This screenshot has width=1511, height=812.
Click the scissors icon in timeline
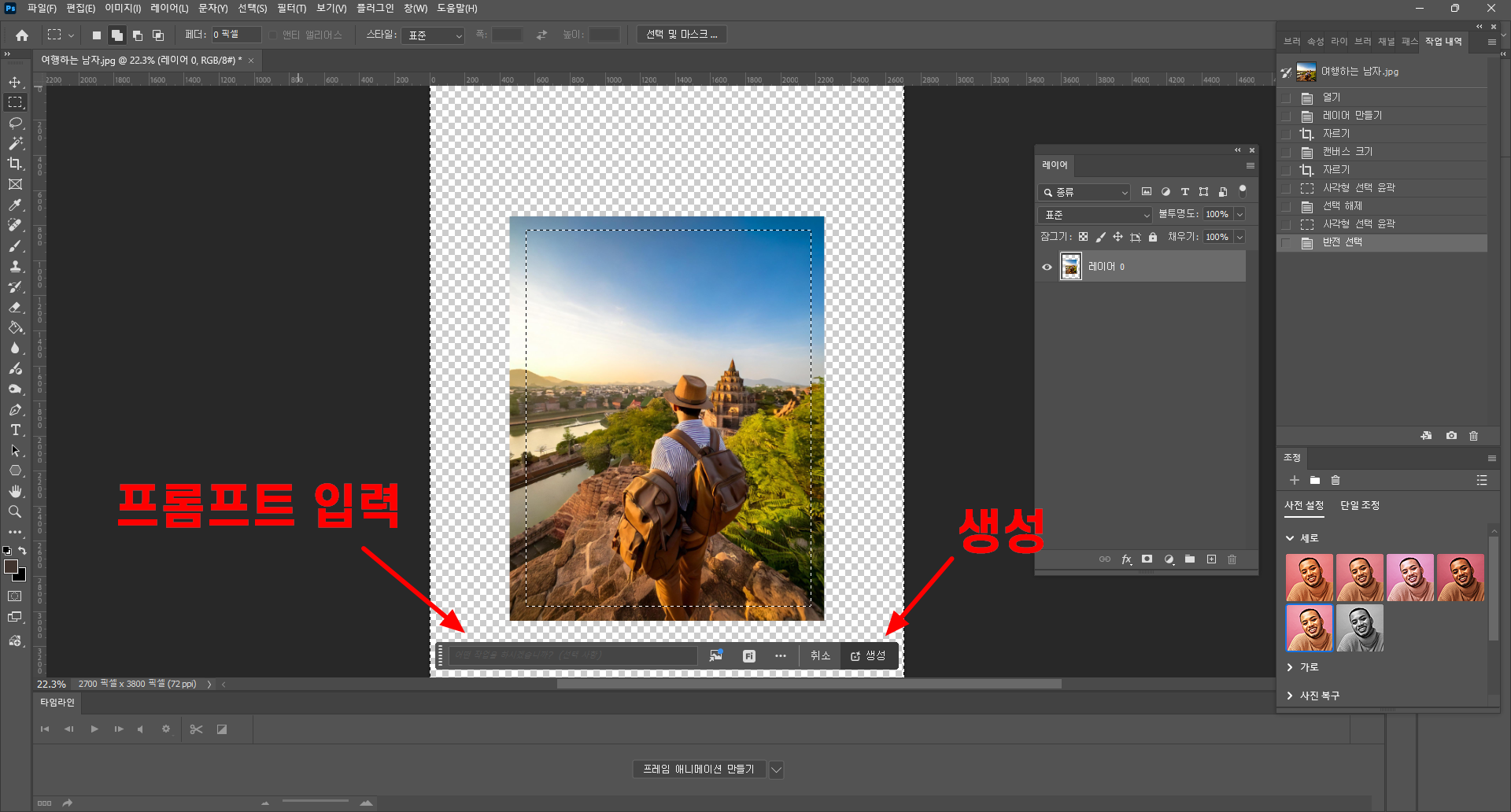coord(196,729)
